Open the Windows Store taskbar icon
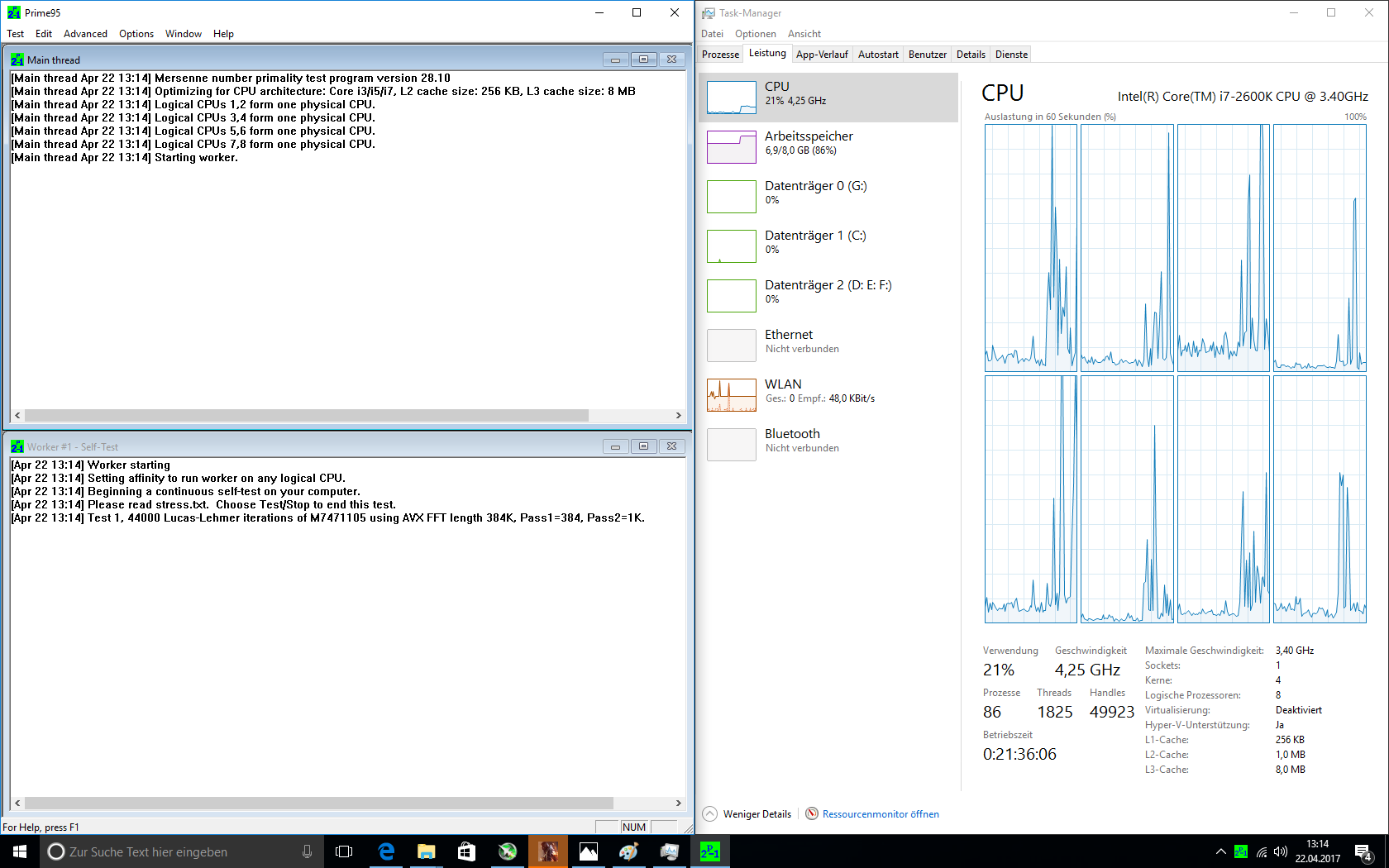 [x=466, y=851]
